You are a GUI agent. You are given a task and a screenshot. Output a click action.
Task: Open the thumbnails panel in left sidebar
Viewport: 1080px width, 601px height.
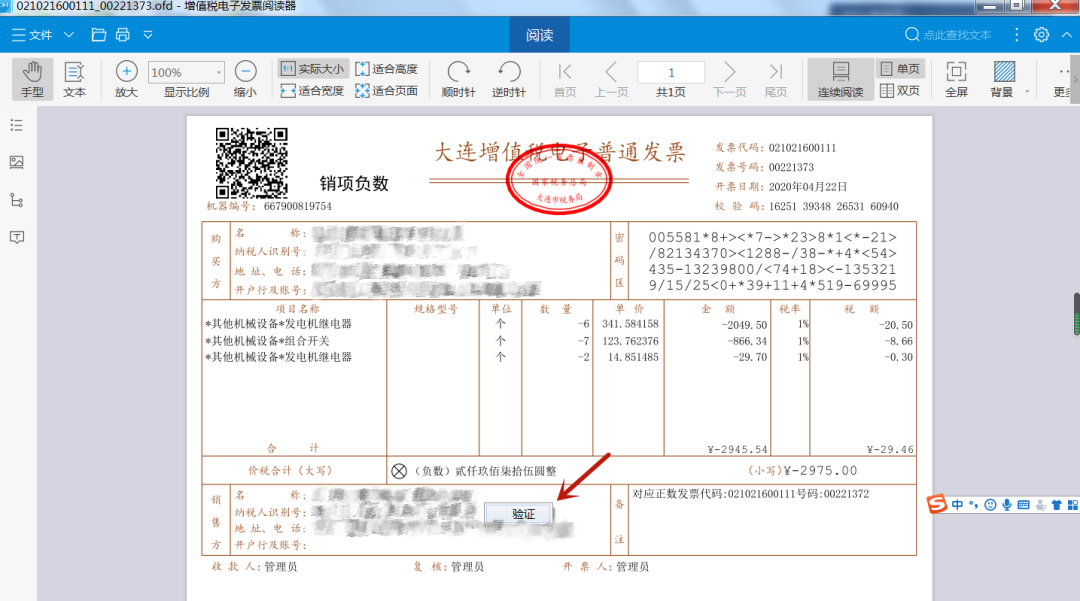[16, 162]
